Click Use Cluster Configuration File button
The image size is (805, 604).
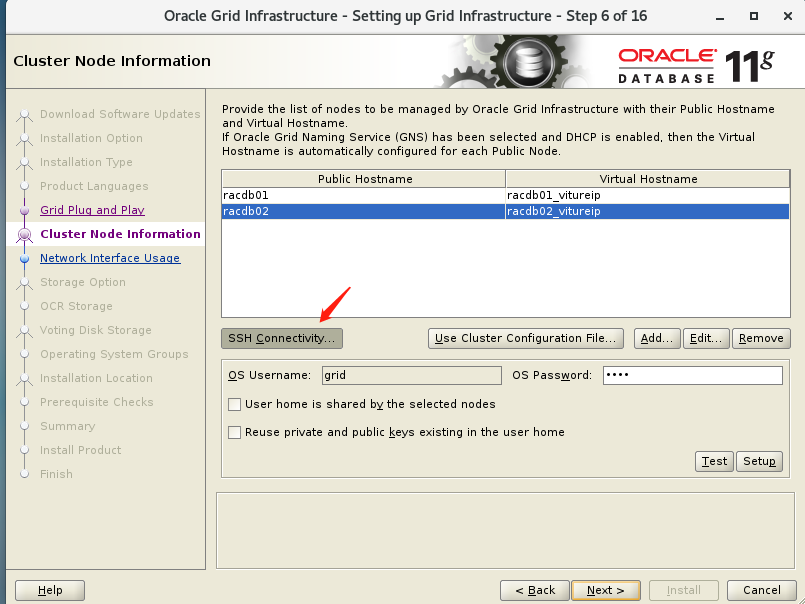click(526, 338)
